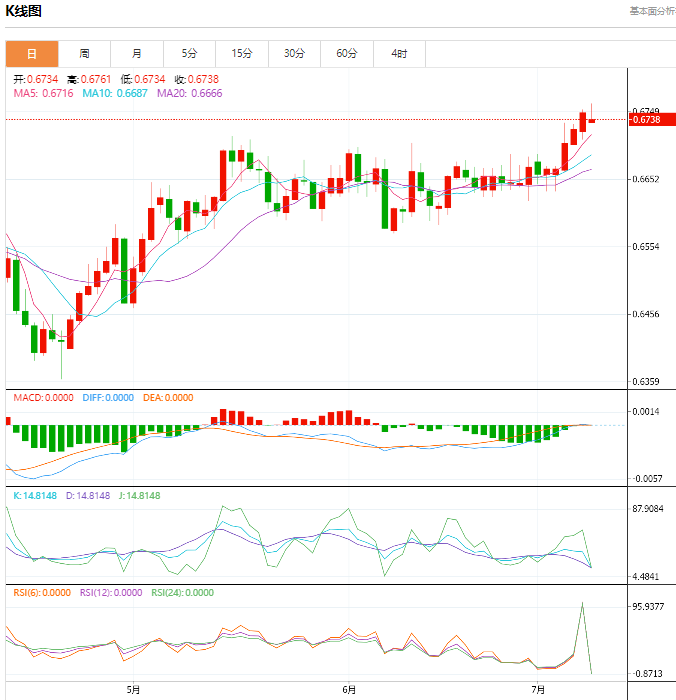The height and width of the screenshot is (700, 676).
Task: Click the MACD indicator label
Action: 43,398
